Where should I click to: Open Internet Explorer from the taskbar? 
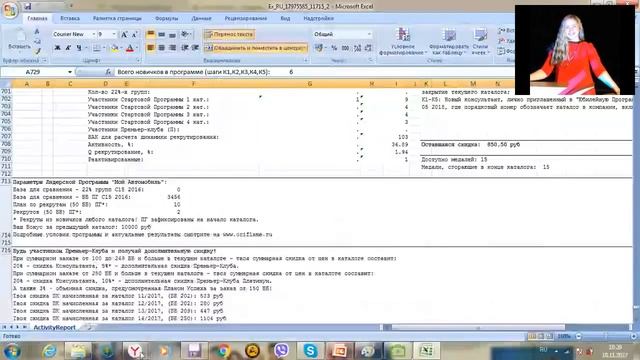[x=49, y=351]
